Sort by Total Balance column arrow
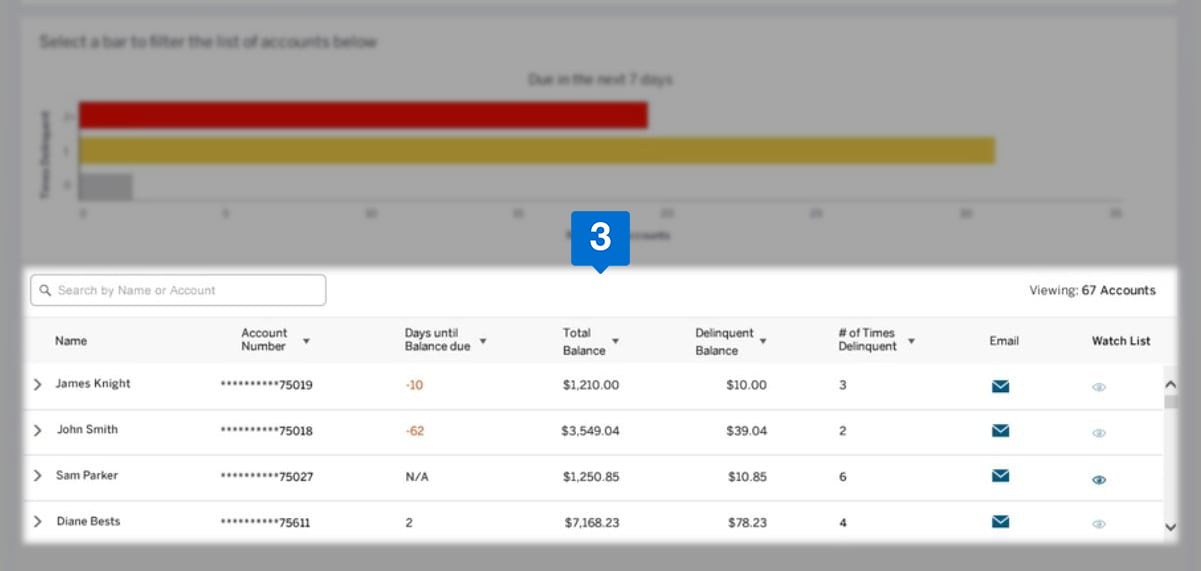 click(x=616, y=341)
